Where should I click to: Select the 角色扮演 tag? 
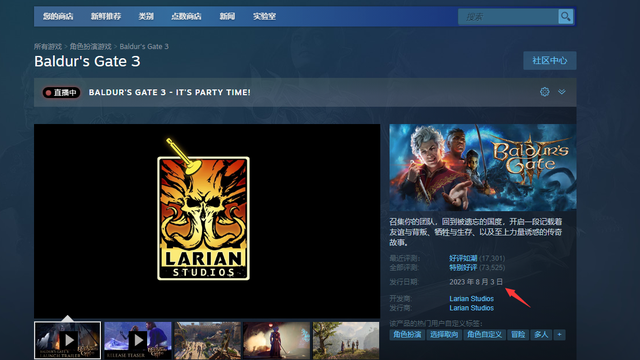[407, 335]
